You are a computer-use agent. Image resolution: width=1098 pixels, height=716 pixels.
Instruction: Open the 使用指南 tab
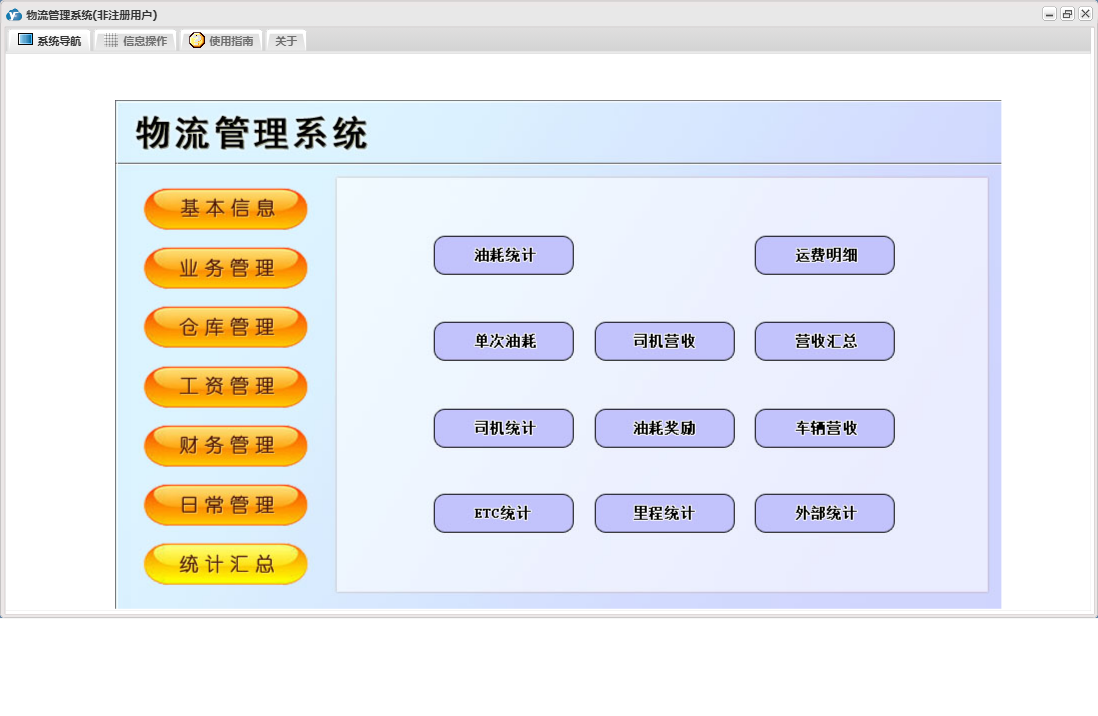222,41
